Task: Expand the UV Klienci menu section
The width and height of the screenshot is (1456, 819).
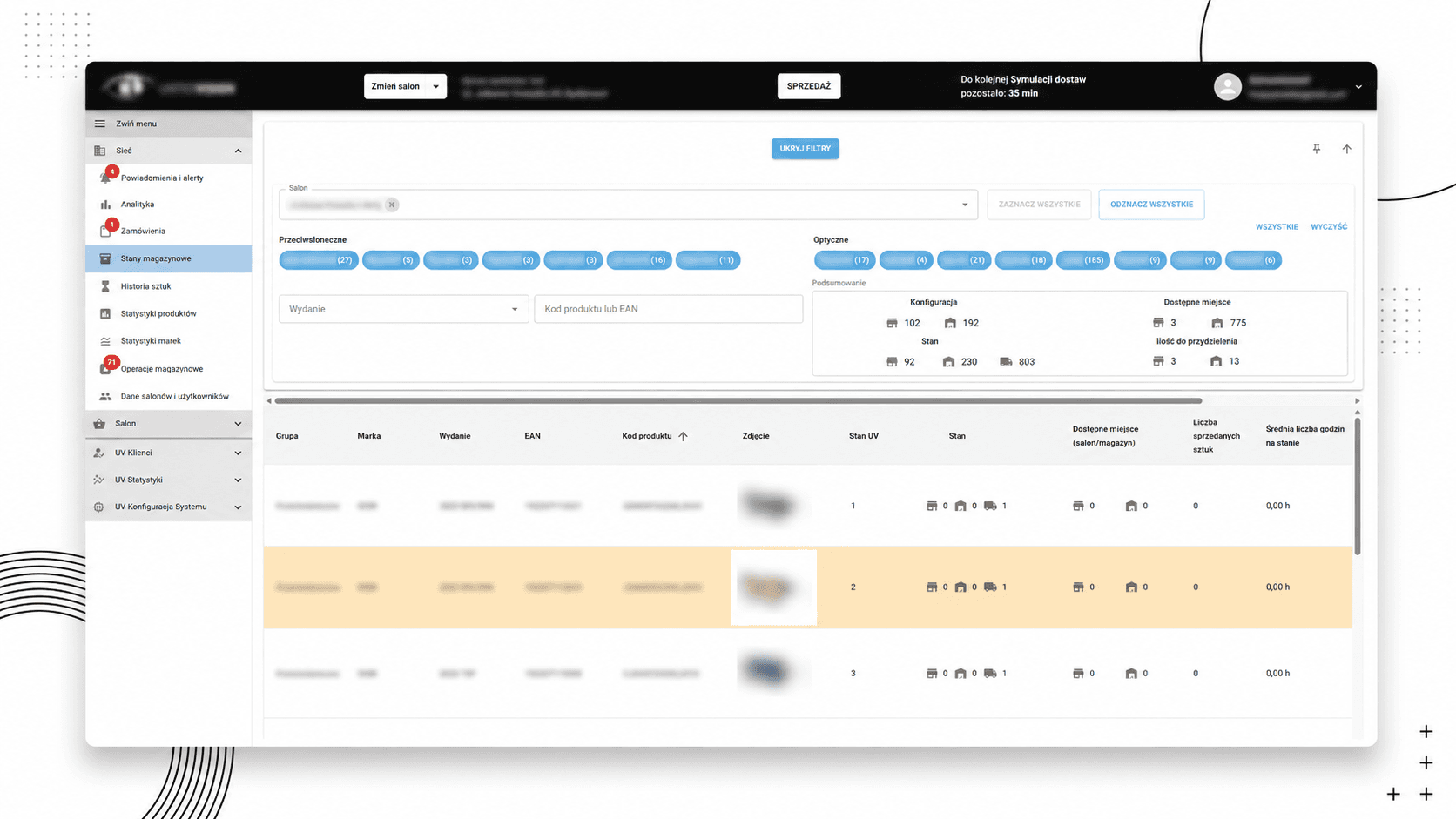Action: pyautogui.click(x=169, y=453)
